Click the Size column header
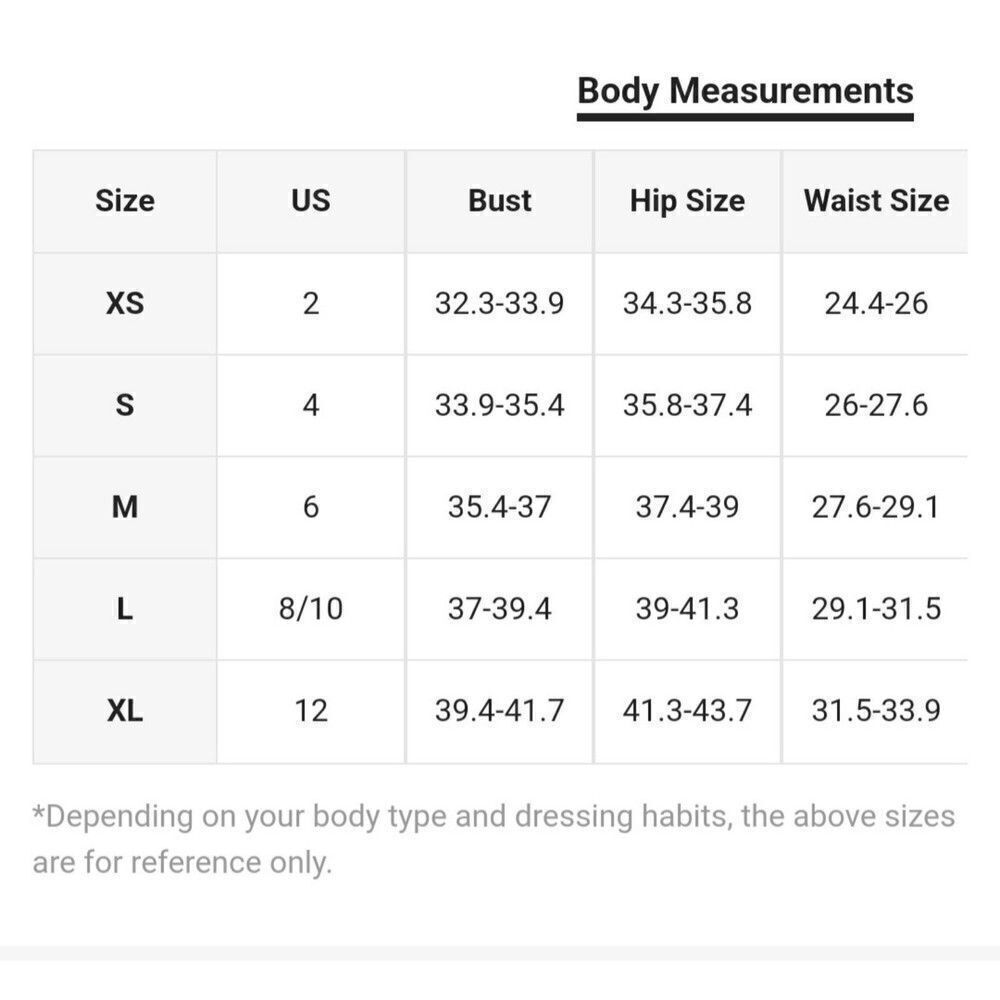 125,201
